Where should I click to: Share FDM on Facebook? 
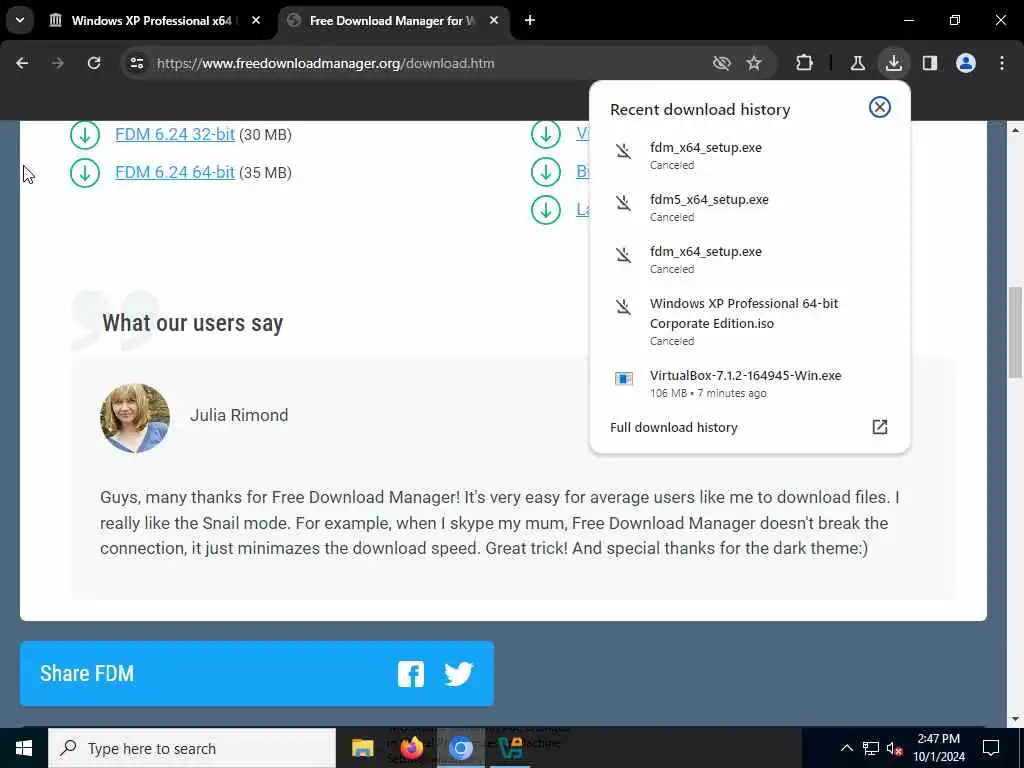[x=411, y=674]
